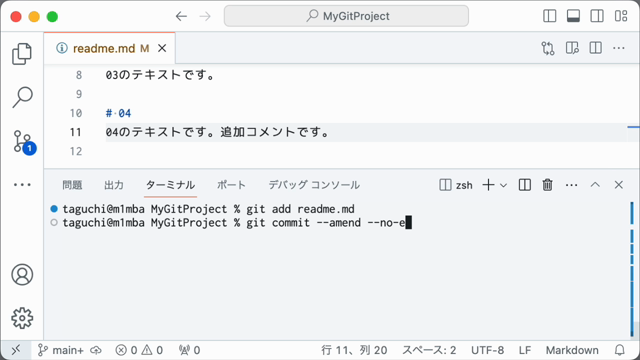The height and width of the screenshot is (360, 640).
Task: Open the Manage gear icon
Action: point(22,318)
